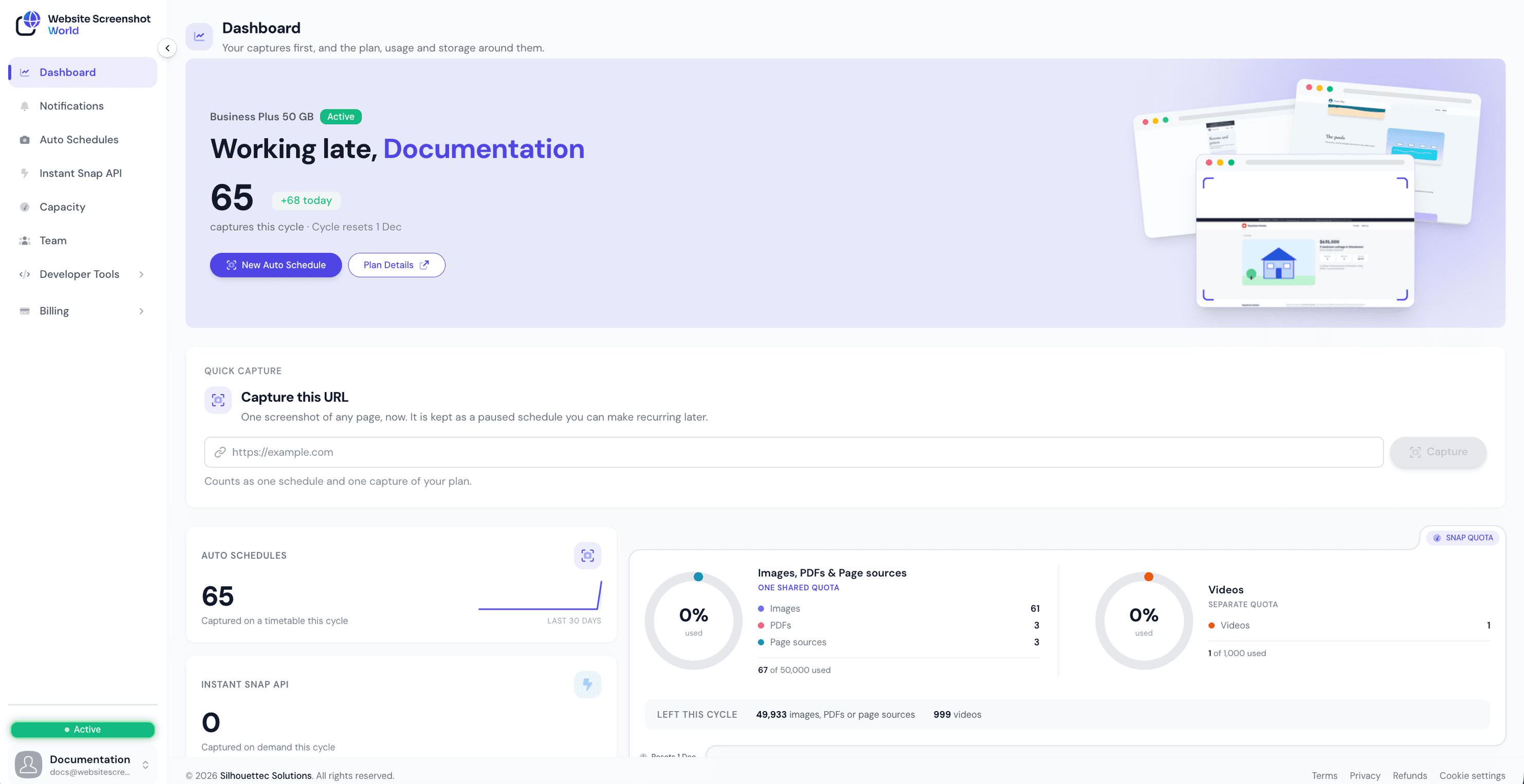Click the SNAP QUOTA tab badge
Image resolution: width=1524 pixels, height=784 pixels.
[1463, 538]
